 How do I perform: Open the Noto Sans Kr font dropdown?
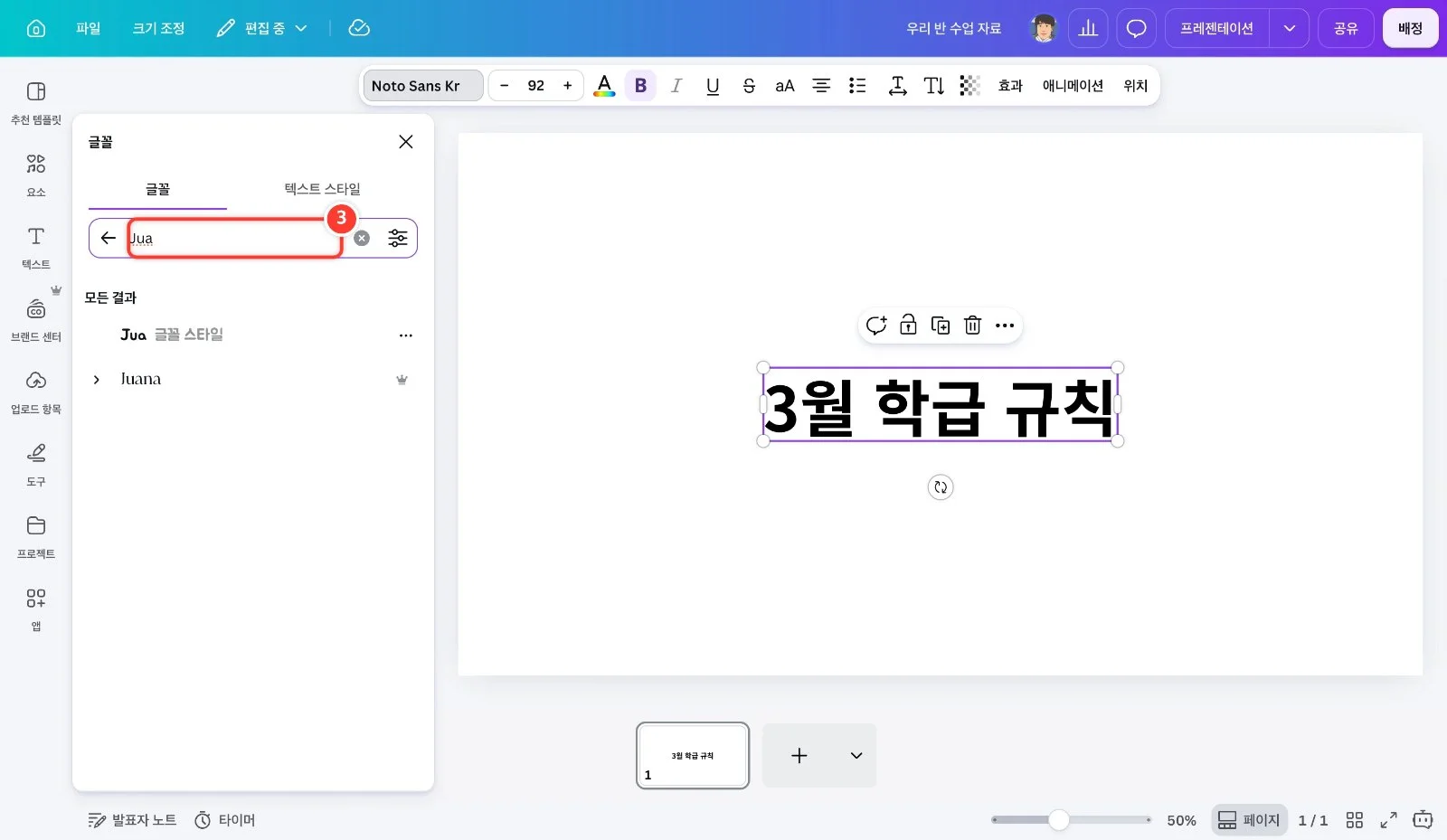coord(423,86)
